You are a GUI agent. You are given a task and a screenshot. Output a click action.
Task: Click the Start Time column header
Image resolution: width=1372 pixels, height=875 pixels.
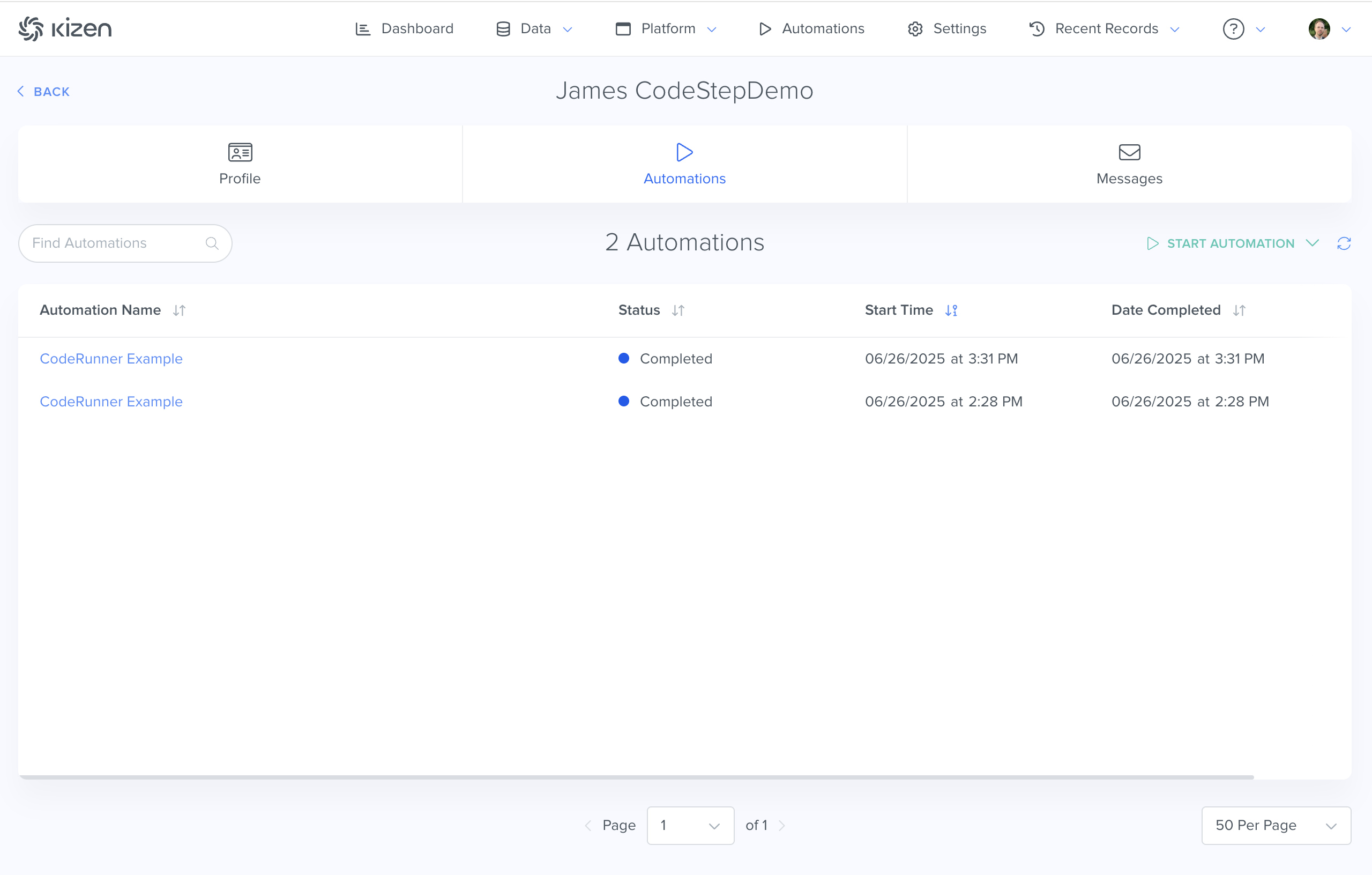[x=899, y=310]
